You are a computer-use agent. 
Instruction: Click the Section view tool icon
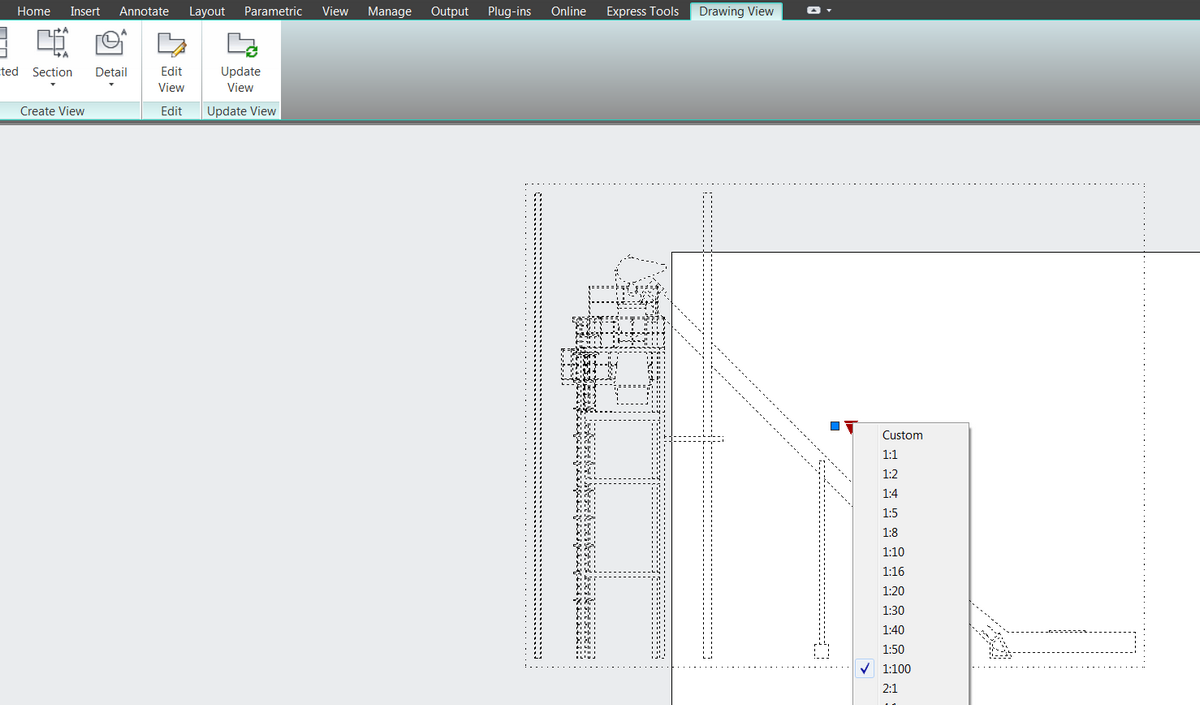(x=52, y=42)
